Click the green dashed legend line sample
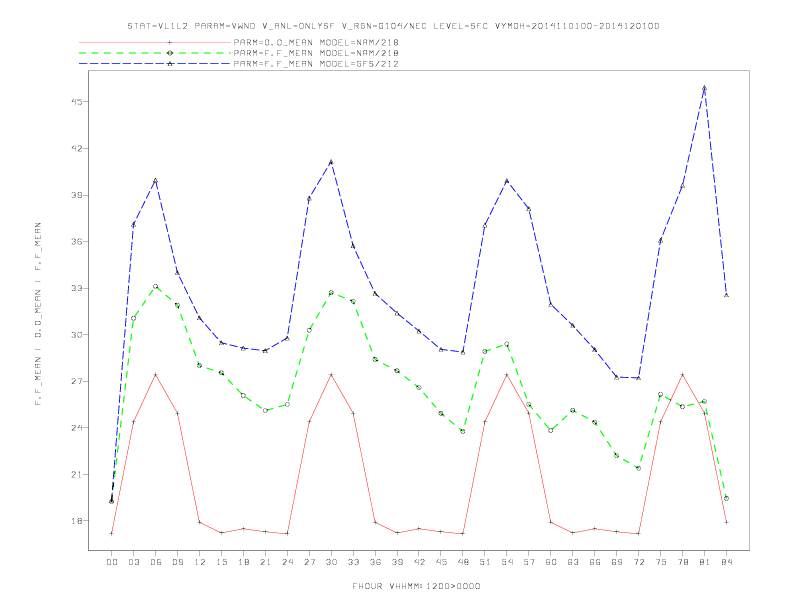The image size is (792, 612). pyautogui.click(x=155, y=53)
